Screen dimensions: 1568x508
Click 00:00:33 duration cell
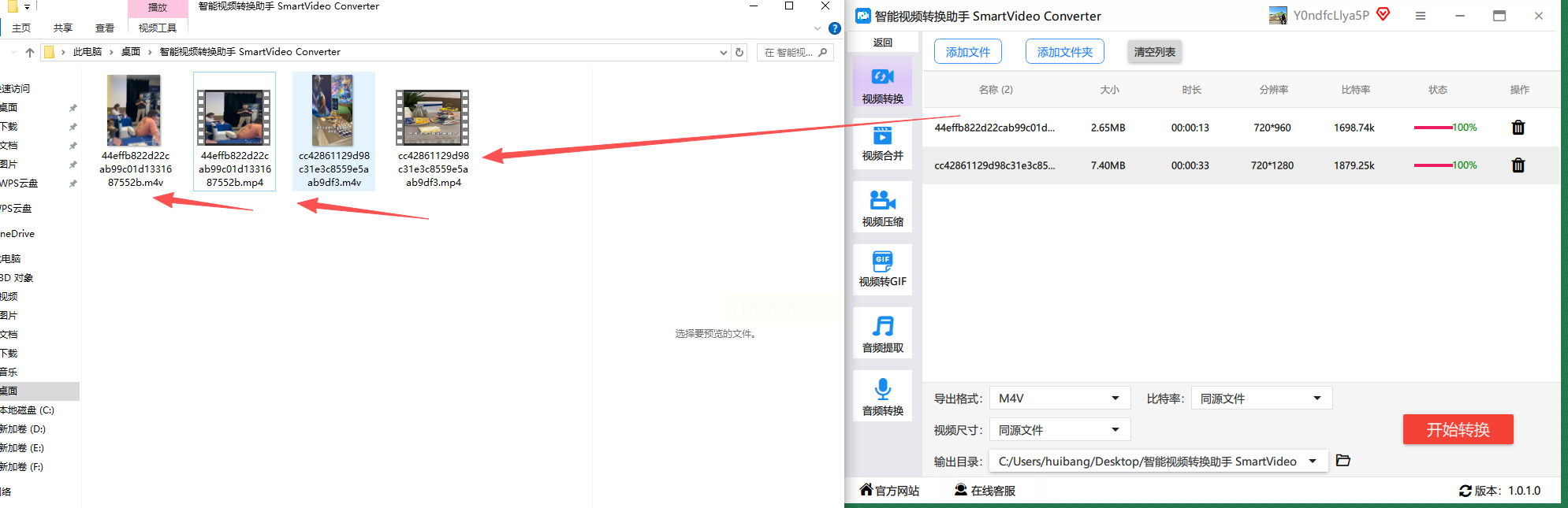pos(1190,165)
